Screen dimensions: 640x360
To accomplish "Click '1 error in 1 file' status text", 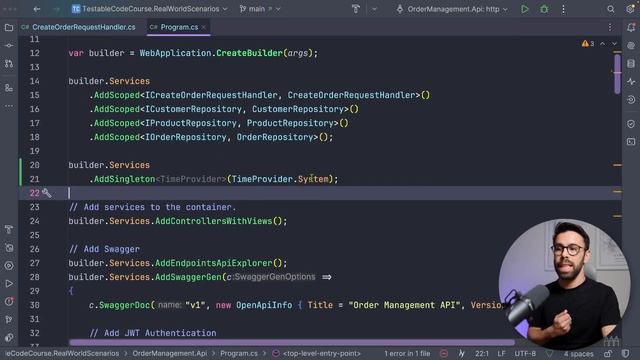I will (x=407, y=353).
